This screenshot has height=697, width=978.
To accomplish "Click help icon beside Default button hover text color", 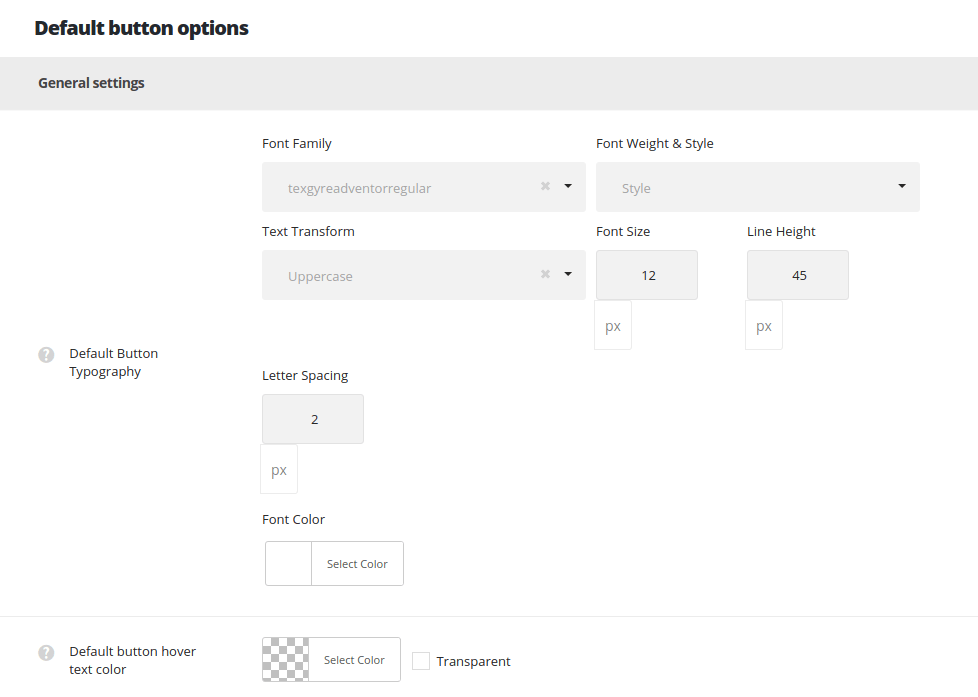I will point(46,652).
